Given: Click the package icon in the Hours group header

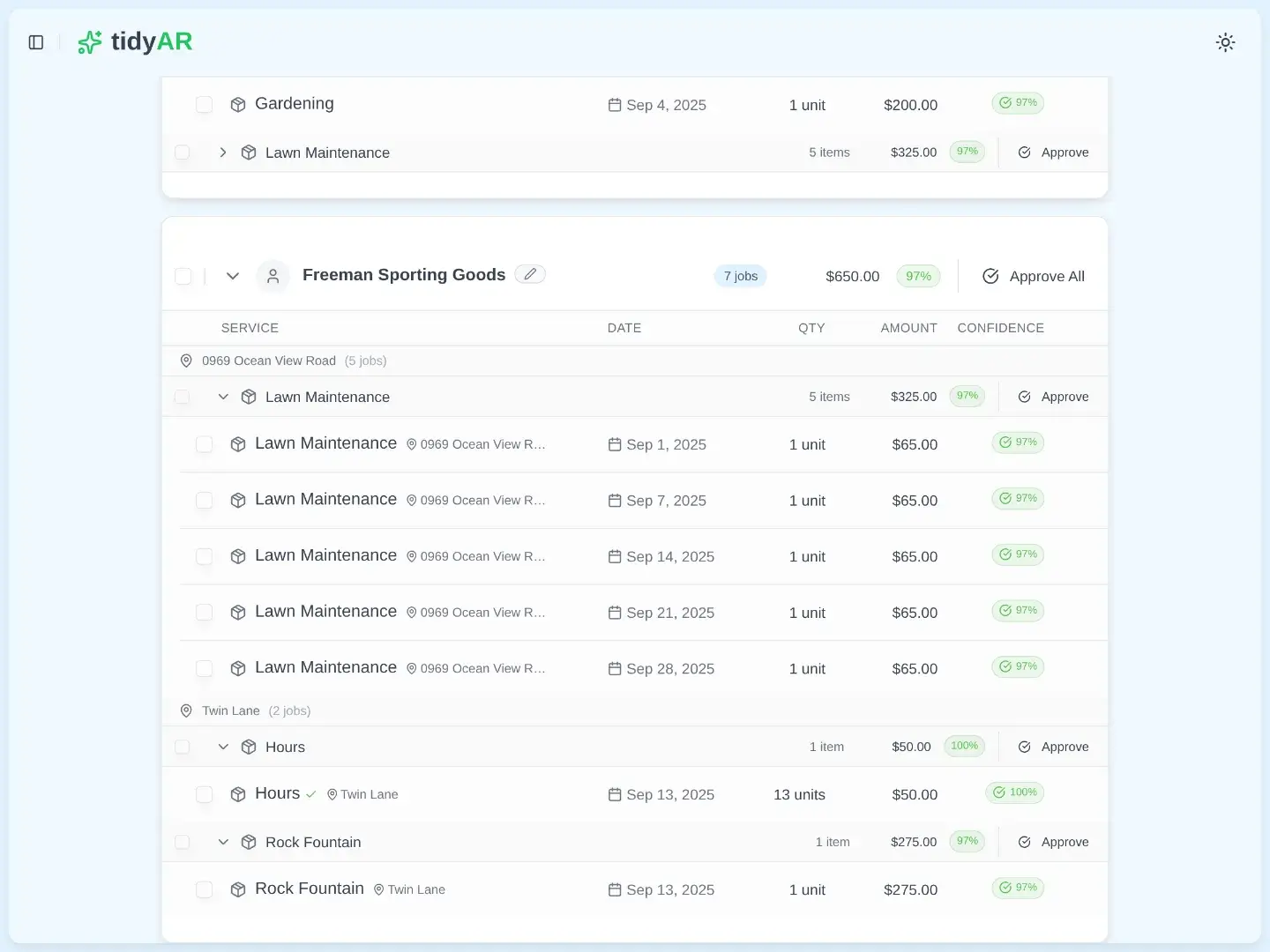Looking at the screenshot, I should [x=249, y=747].
